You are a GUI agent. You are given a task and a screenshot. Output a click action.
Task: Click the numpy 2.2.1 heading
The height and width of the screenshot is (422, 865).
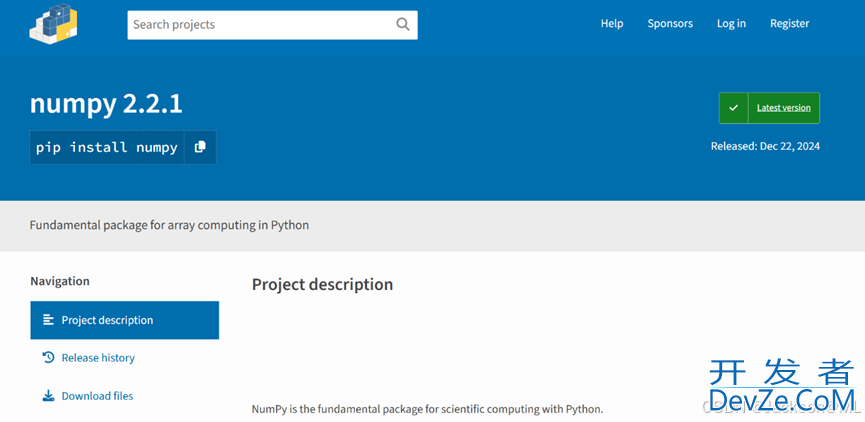coord(106,104)
